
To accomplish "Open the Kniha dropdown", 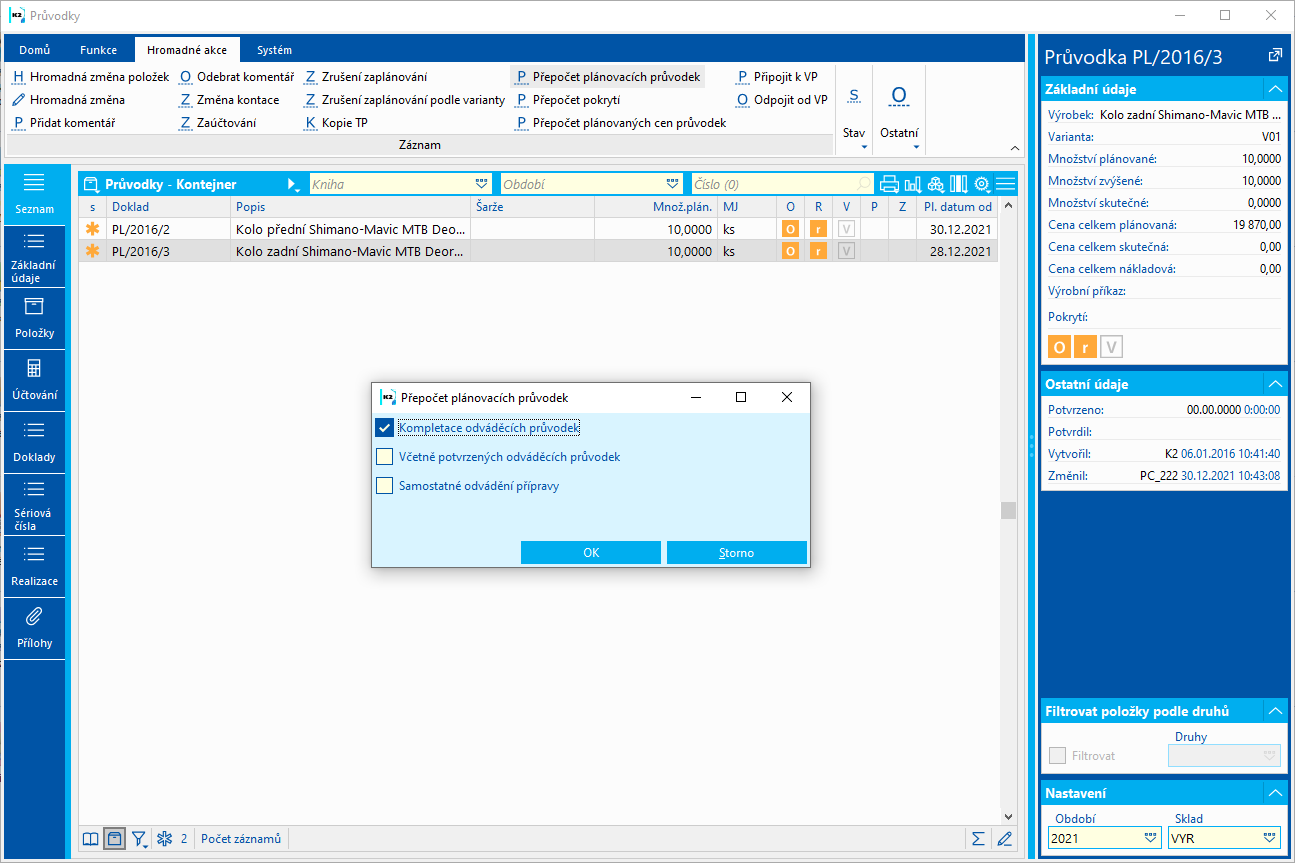I will point(482,184).
